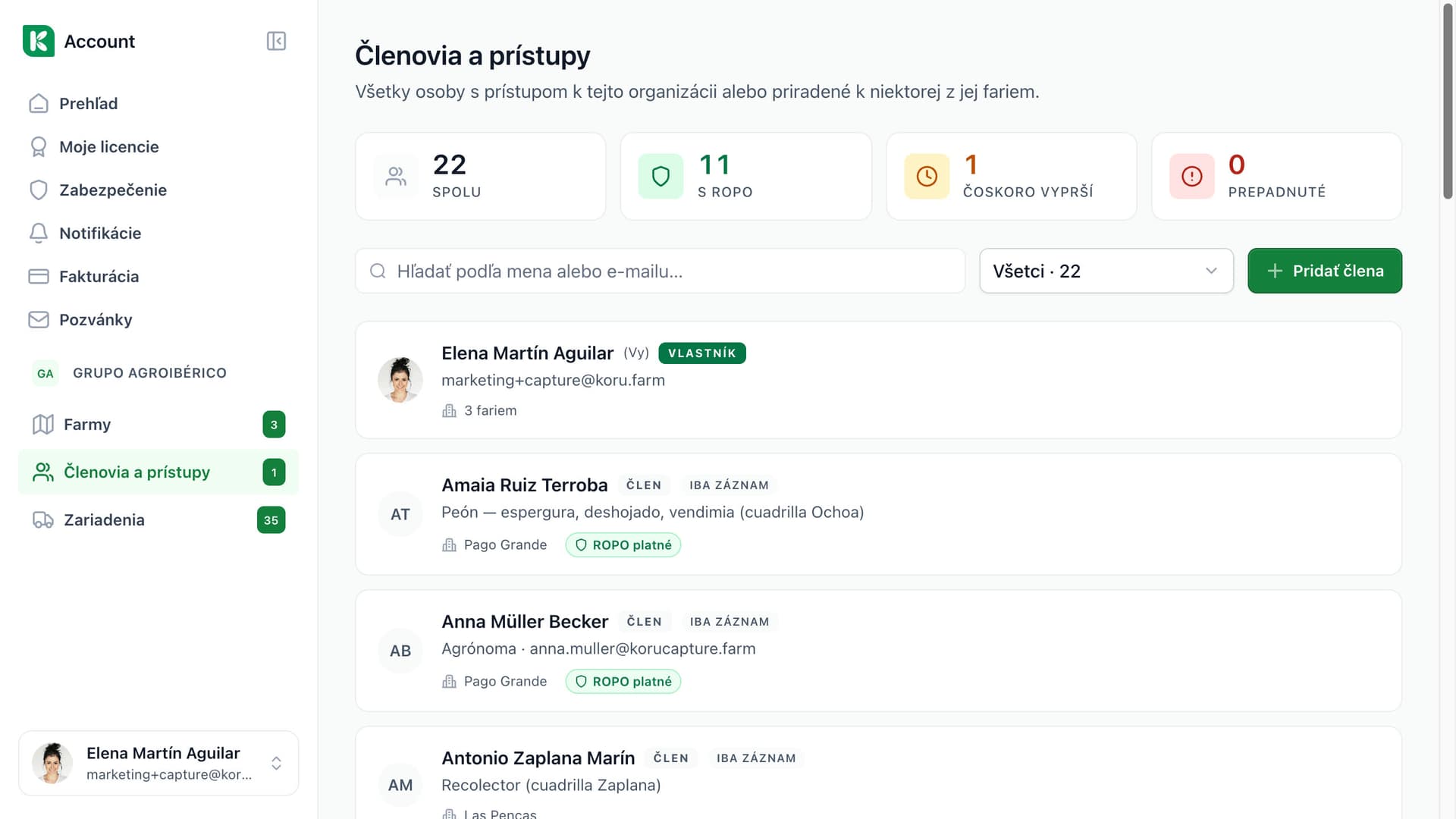Collapse the sidebar panel icon
The height and width of the screenshot is (819, 1456).
pyautogui.click(x=276, y=41)
